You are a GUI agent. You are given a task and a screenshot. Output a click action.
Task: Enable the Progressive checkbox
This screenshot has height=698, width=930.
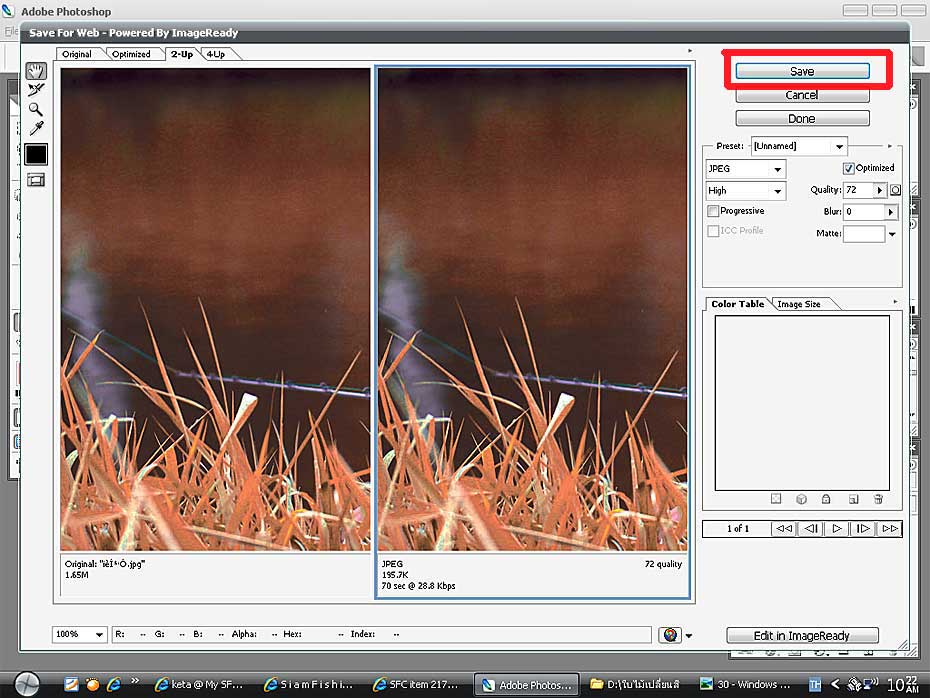point(713,211)
